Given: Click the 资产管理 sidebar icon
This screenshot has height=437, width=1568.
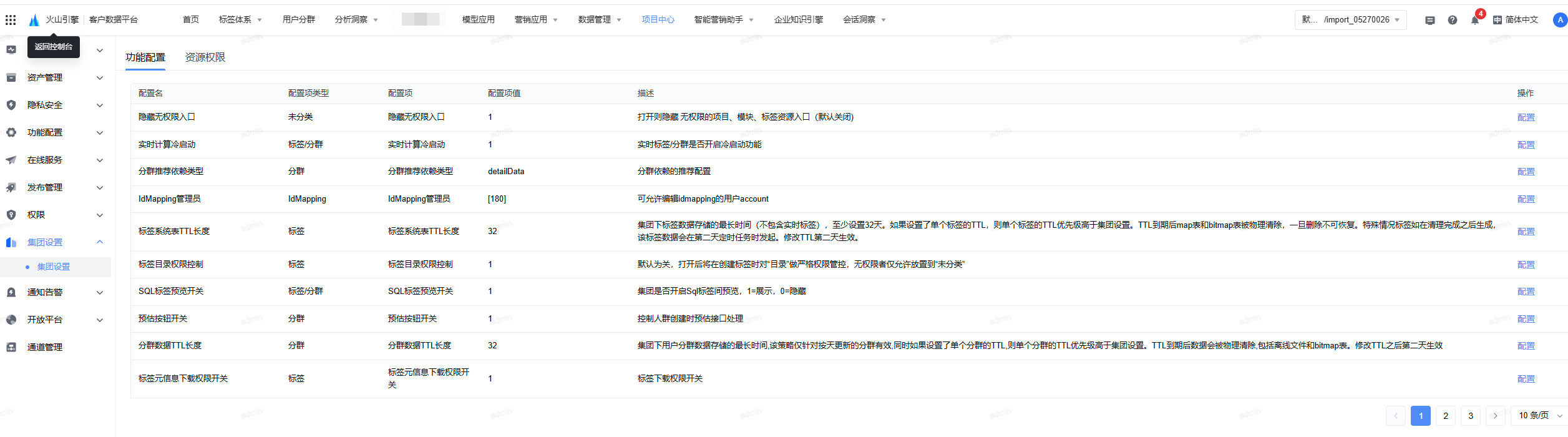Looking at the screenshot, I should click(x=11, y=77).
